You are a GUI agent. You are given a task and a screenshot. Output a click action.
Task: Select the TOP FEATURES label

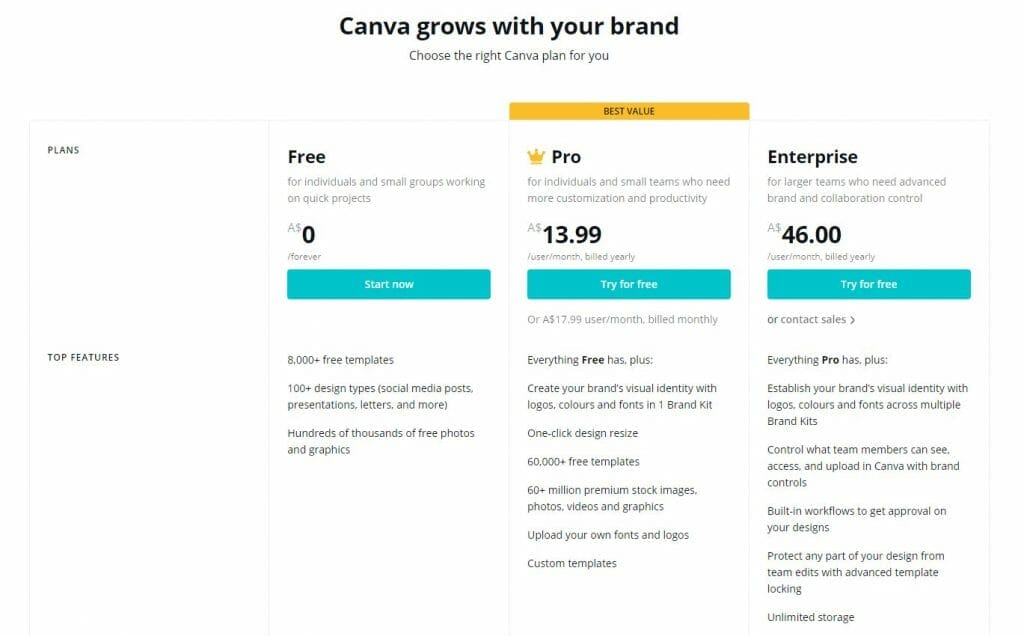pos(83,357)
